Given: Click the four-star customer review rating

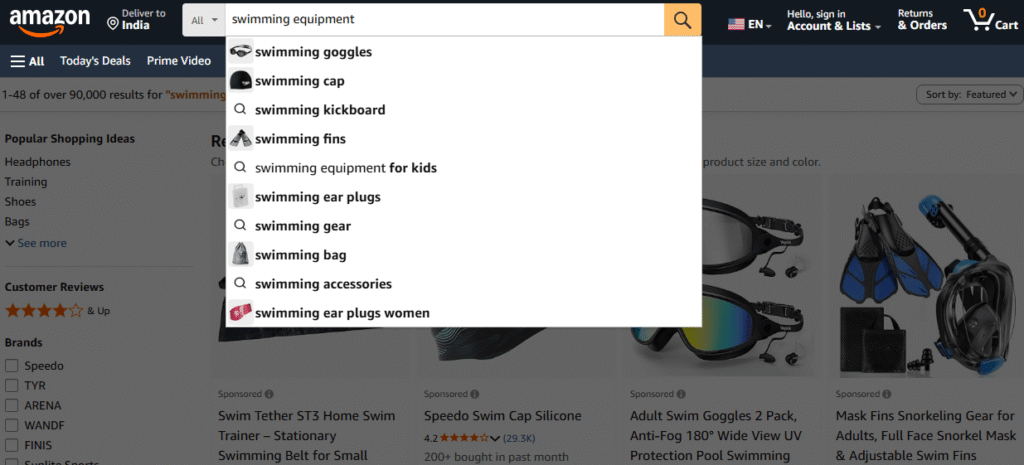Looking at the screenshot, I should pyautogui.click(x=45, y=310).
